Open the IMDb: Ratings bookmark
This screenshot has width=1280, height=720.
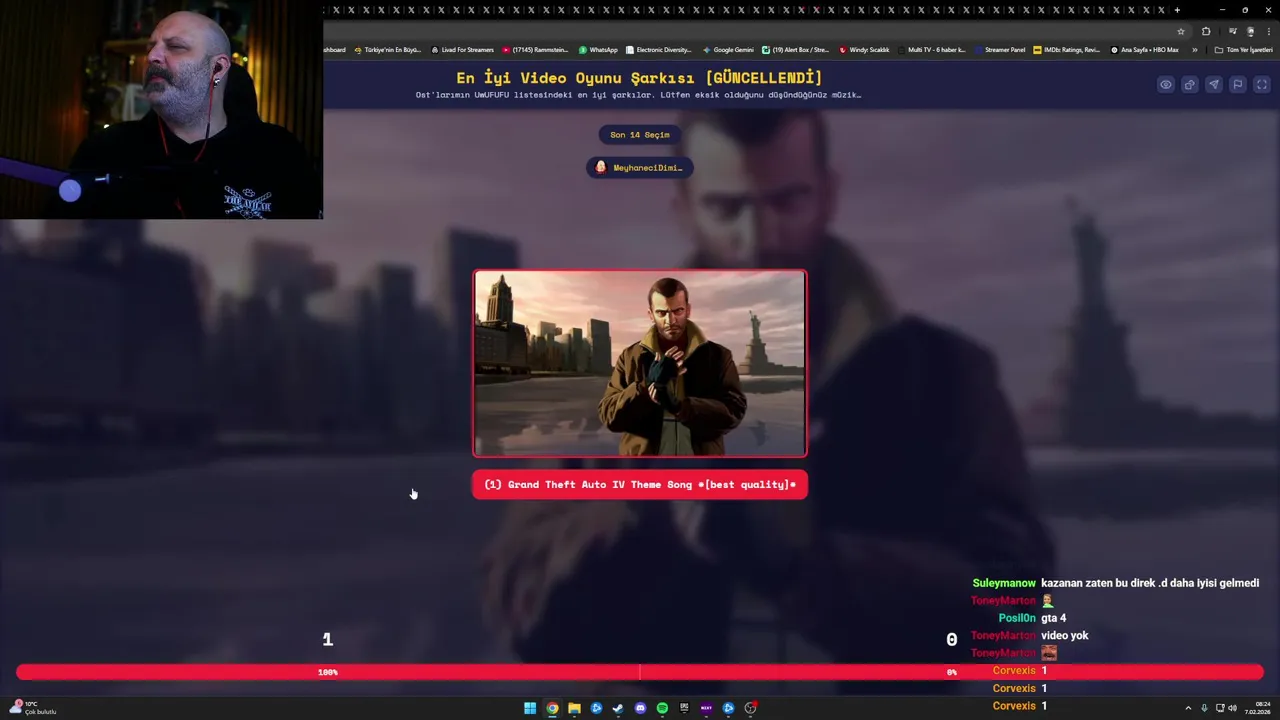1066,50
